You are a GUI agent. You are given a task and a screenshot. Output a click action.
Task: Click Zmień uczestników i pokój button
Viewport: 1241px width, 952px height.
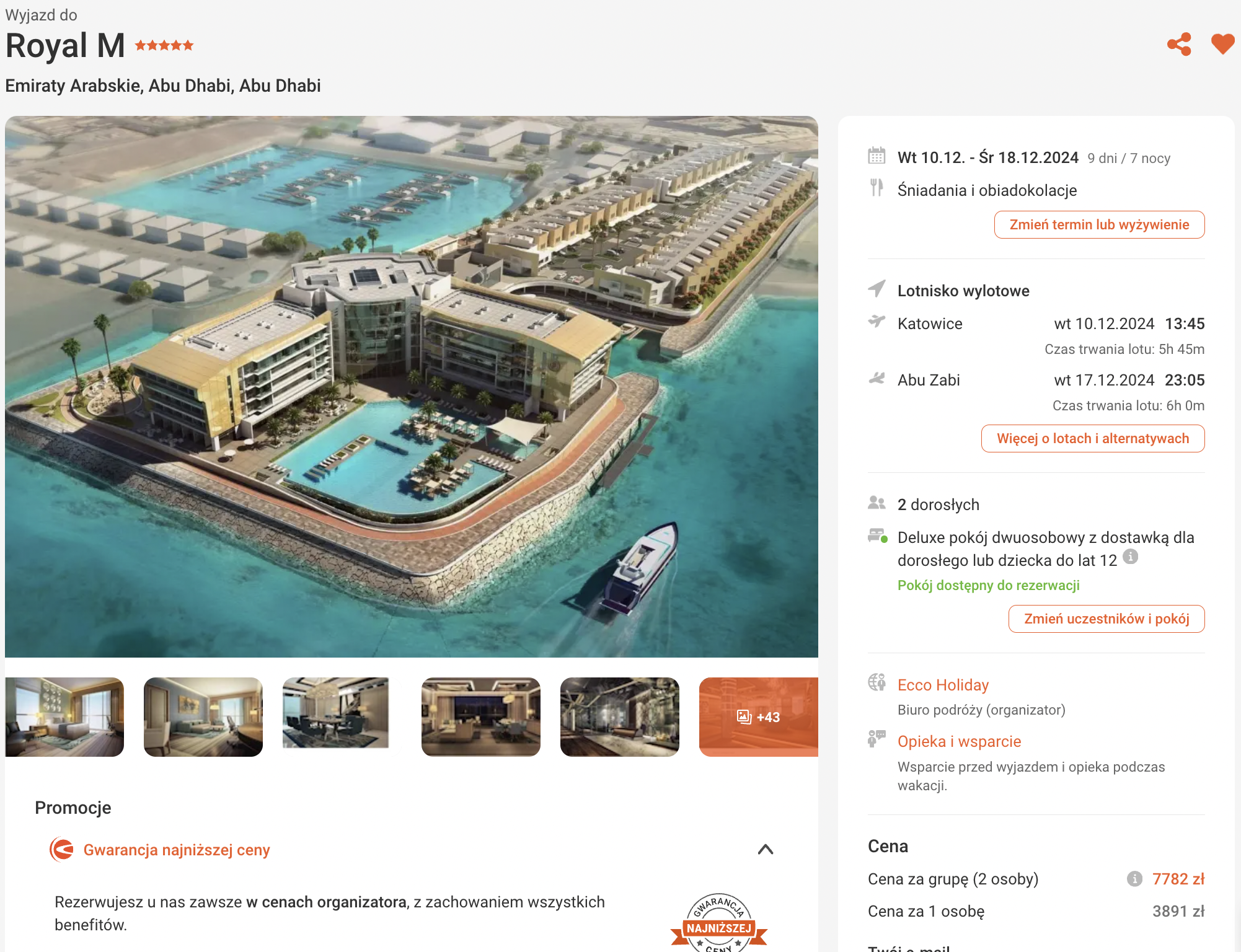click(1106, 619)
